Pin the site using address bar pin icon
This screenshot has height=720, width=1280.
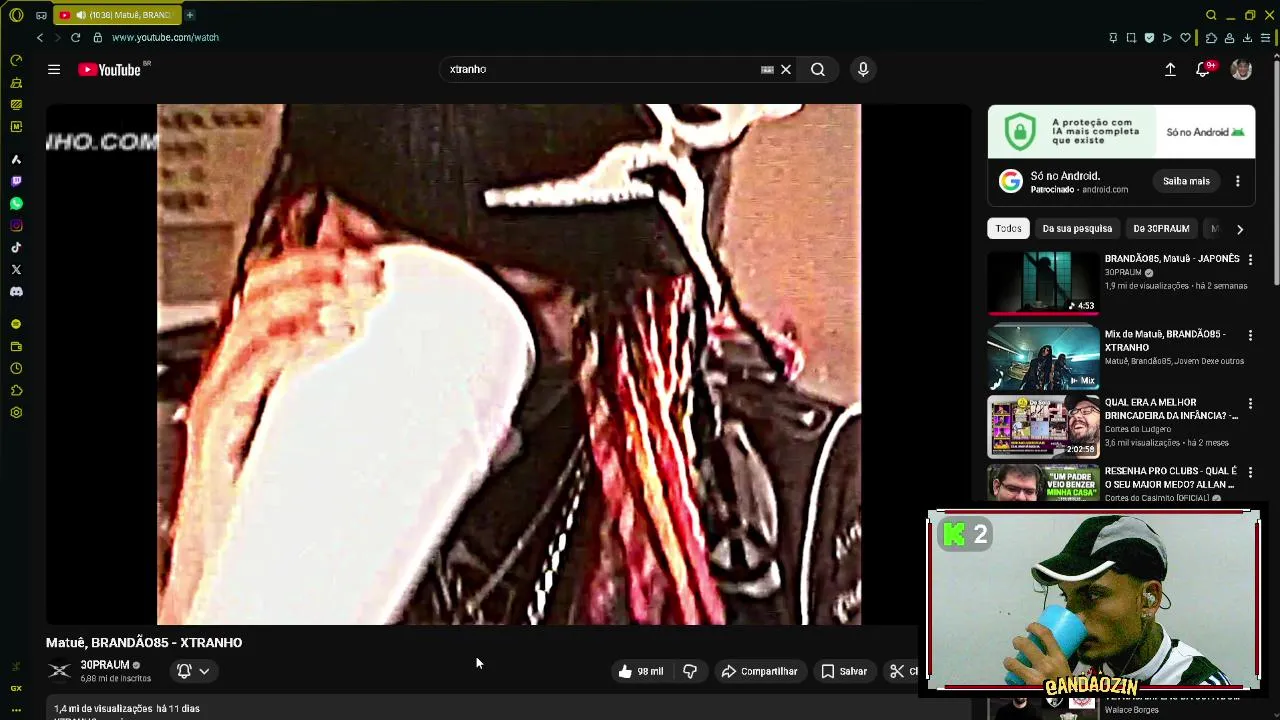[1113, 38]
